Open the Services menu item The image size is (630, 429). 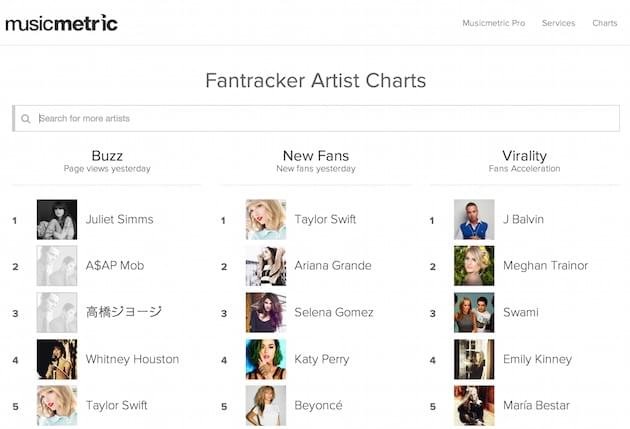pyautogui.click(x=558, y=23)
